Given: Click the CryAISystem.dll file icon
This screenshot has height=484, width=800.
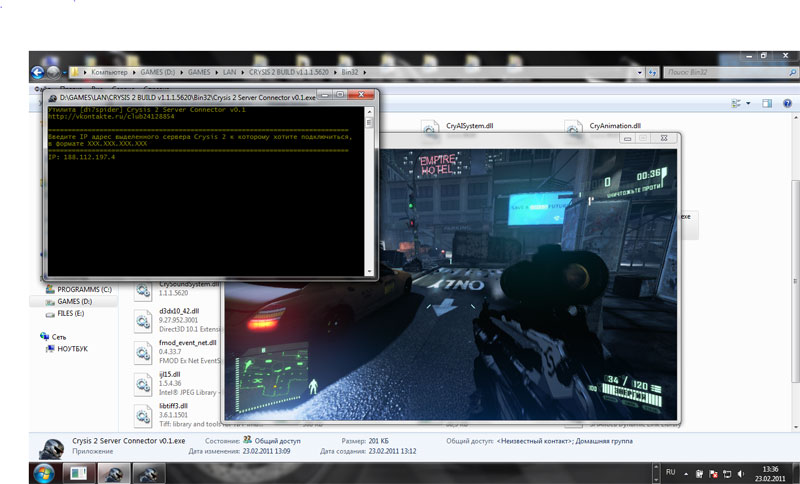Looking at the screenshot, I should point(430,128).
